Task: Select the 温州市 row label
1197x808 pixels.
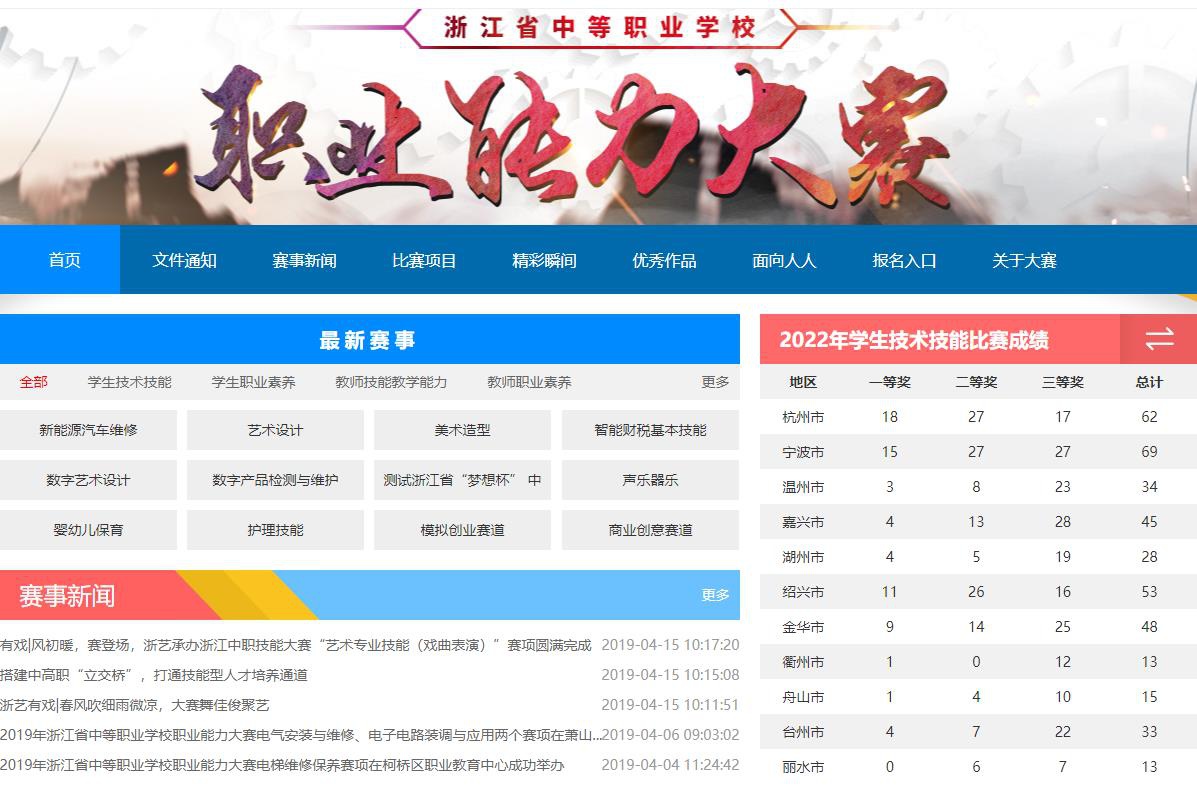Action: tap(803, 486)
